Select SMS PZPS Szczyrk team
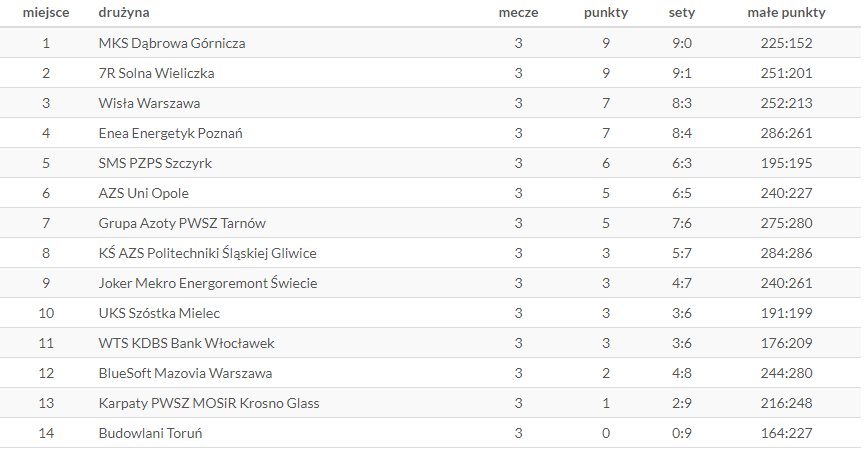The image size is (865, 450). click(155, 163)
